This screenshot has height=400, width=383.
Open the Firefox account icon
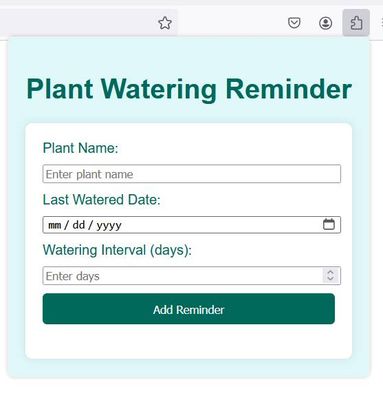pyautogui.click(x=325, y=23)
